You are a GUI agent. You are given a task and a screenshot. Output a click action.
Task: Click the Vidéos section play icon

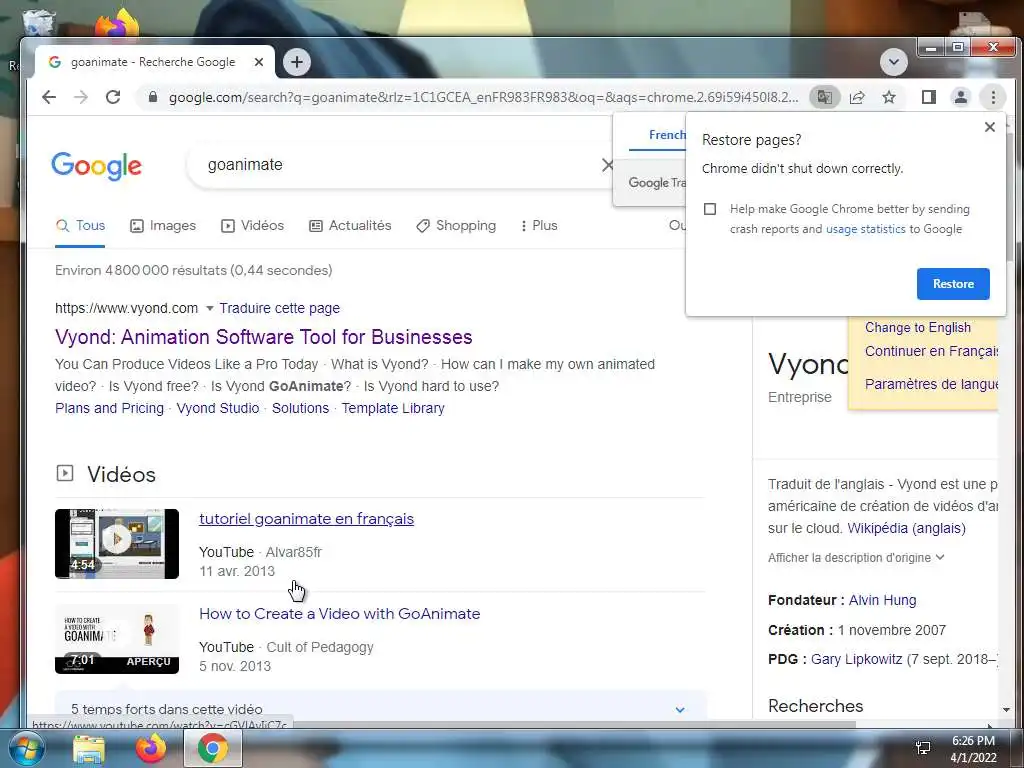tap(65, 473)
